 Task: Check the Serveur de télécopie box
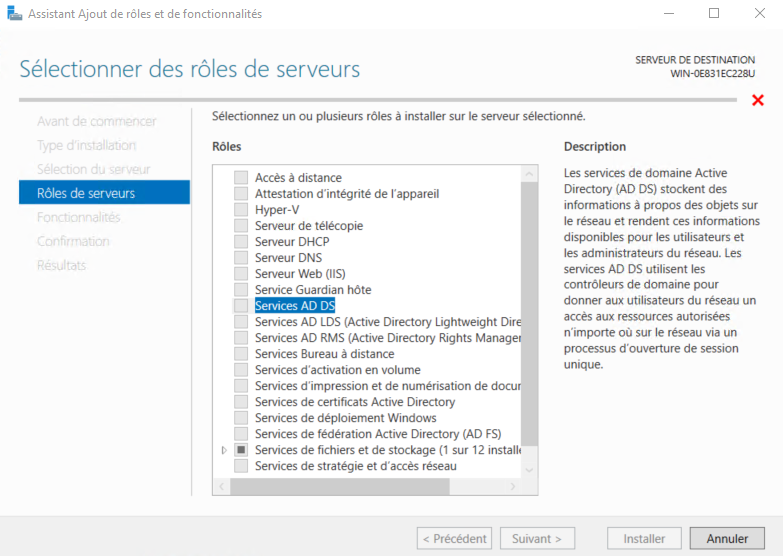pyautogui.click(x=241, y=225)
